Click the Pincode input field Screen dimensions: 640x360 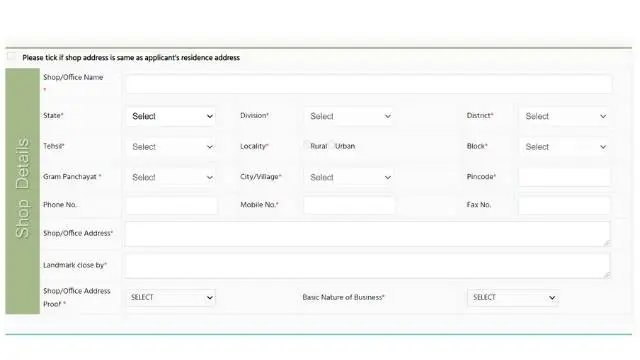564,177
